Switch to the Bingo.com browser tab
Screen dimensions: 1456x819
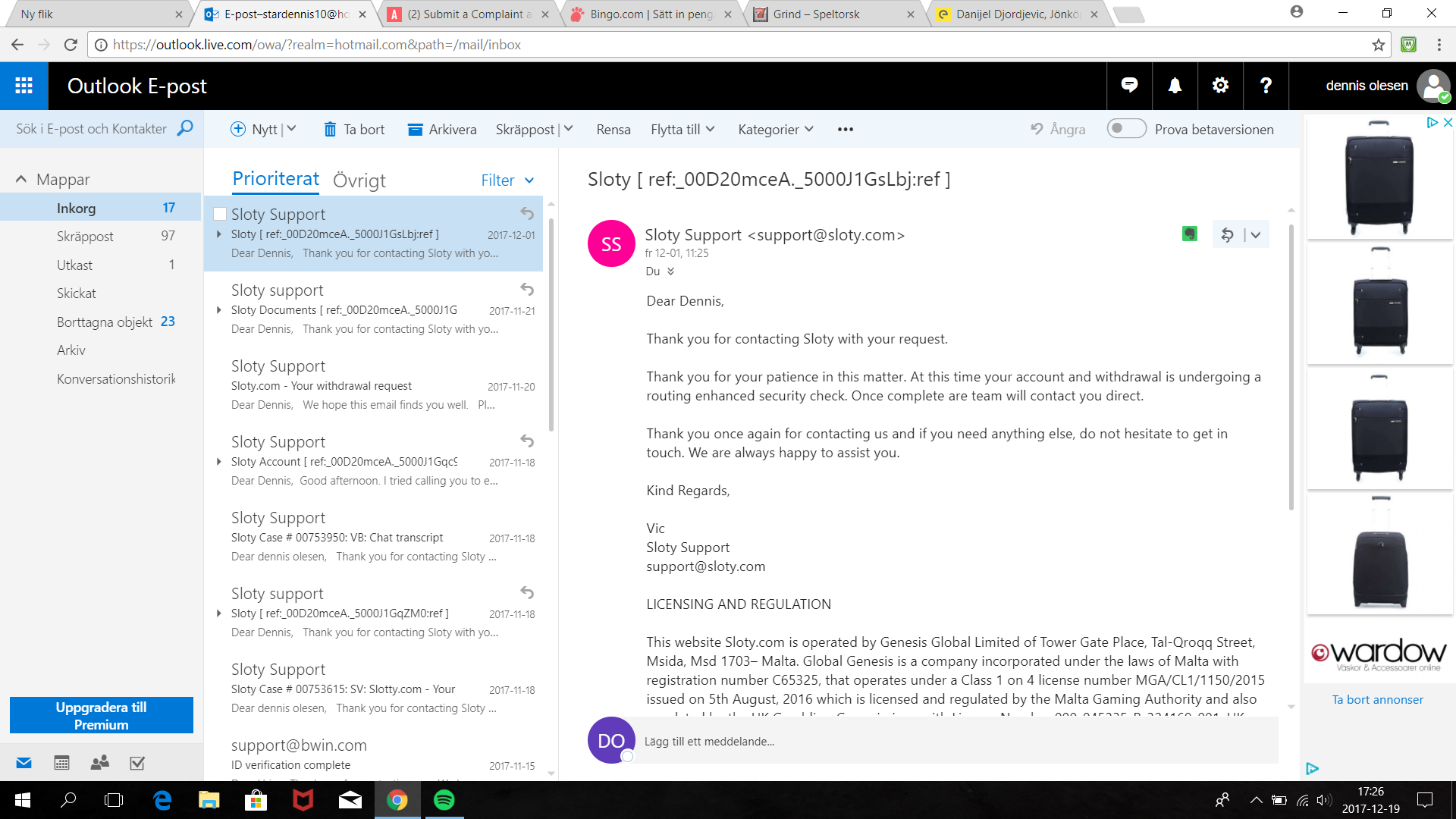pos(651,14)
